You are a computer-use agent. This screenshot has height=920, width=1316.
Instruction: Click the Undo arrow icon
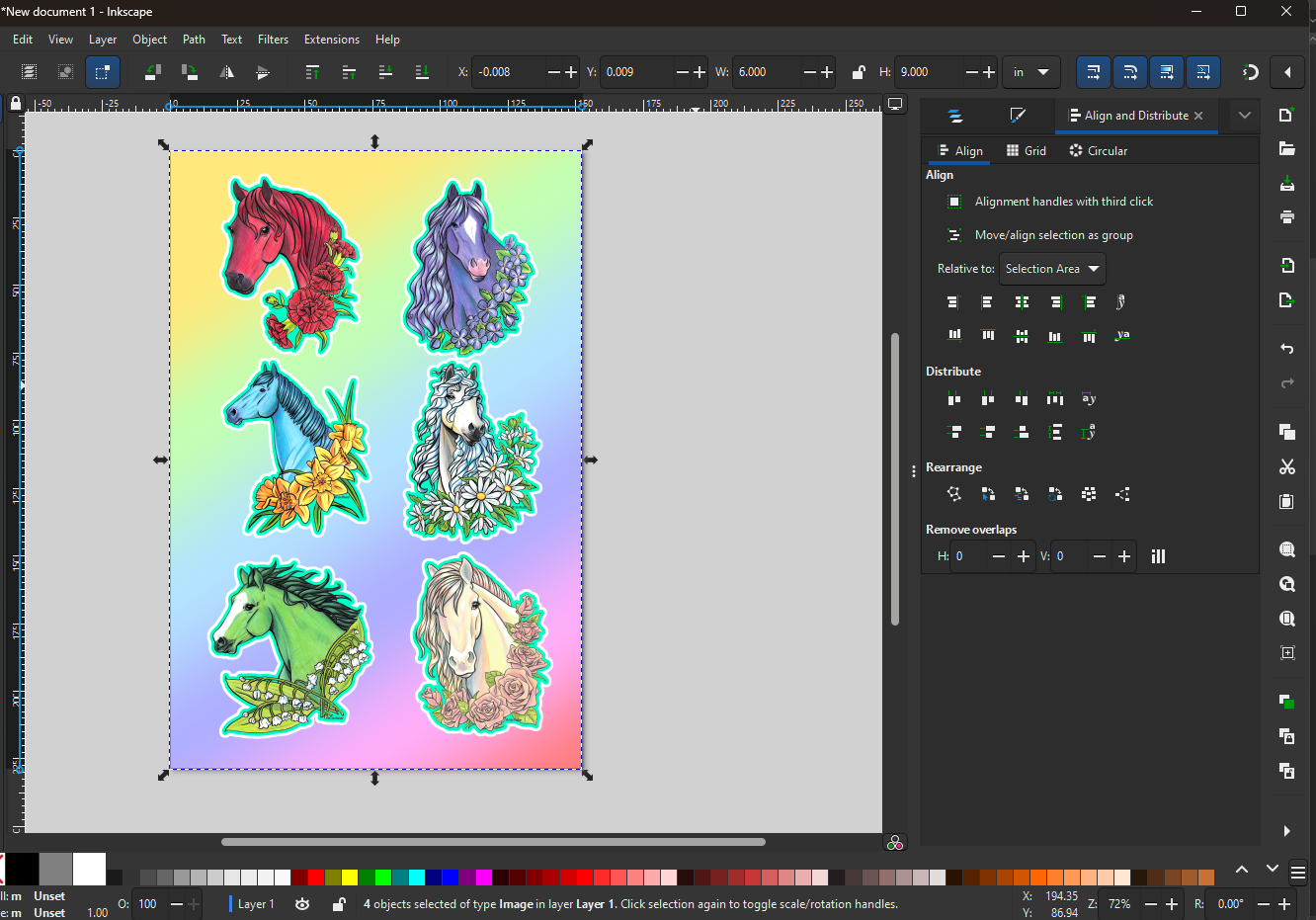pos(1286,349)
